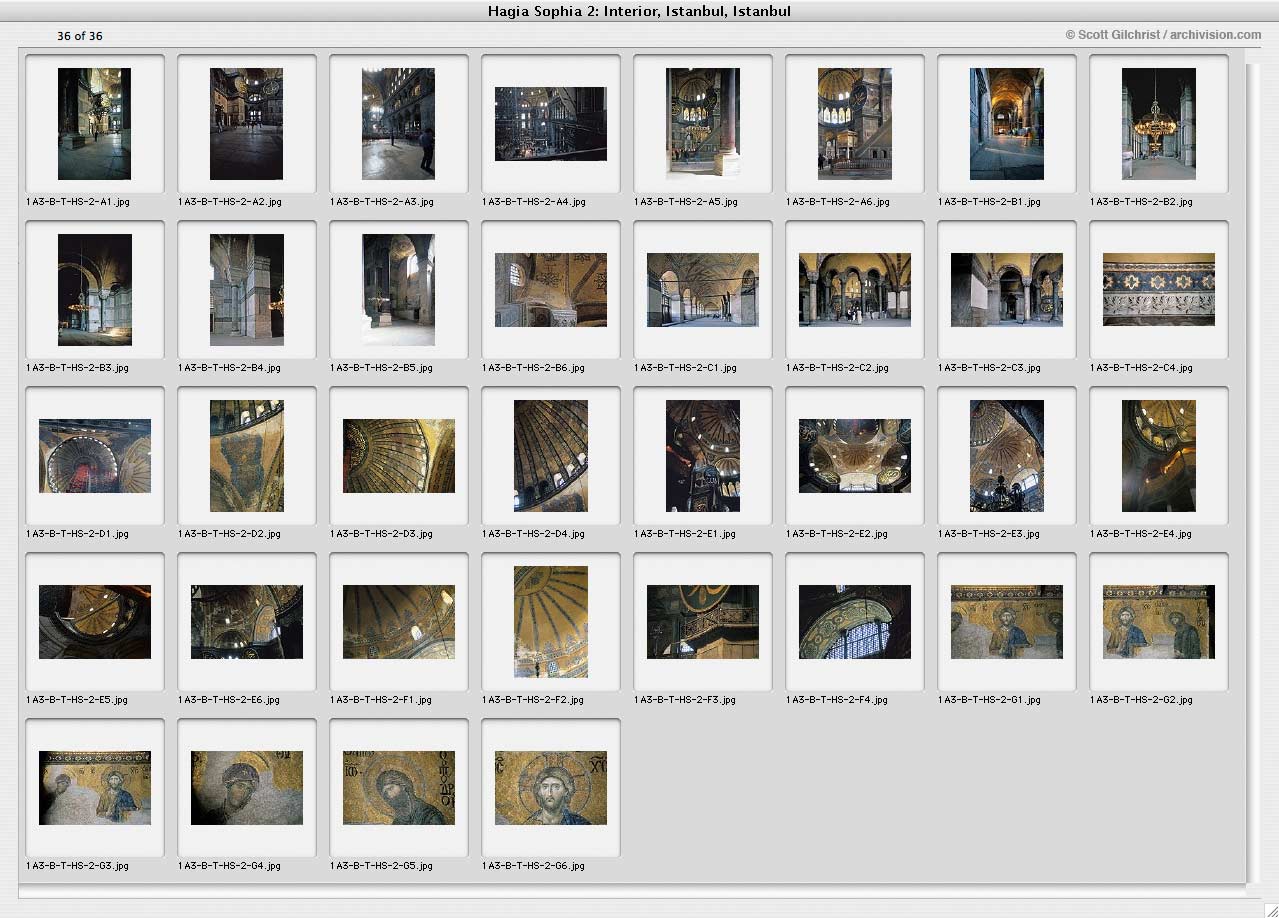Click filename label 1A3-B-T-HS-2-G6.jpg
This screenshot has width=1279, height=918.
534,866
